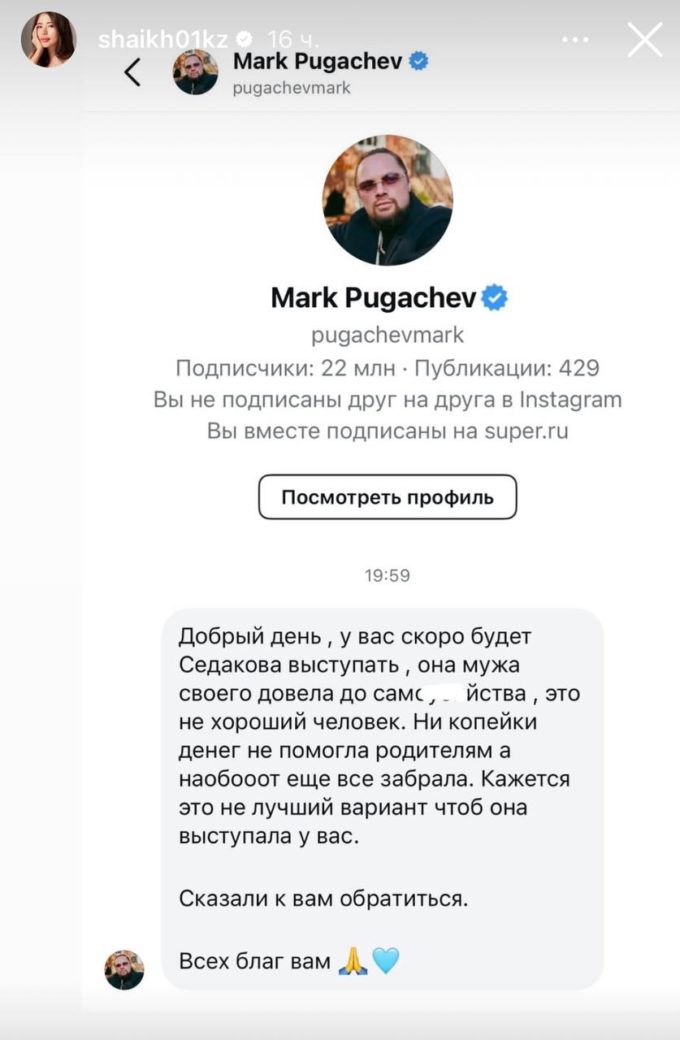
Task: Tap the verified badge next to large name
Action: [494, 298]
